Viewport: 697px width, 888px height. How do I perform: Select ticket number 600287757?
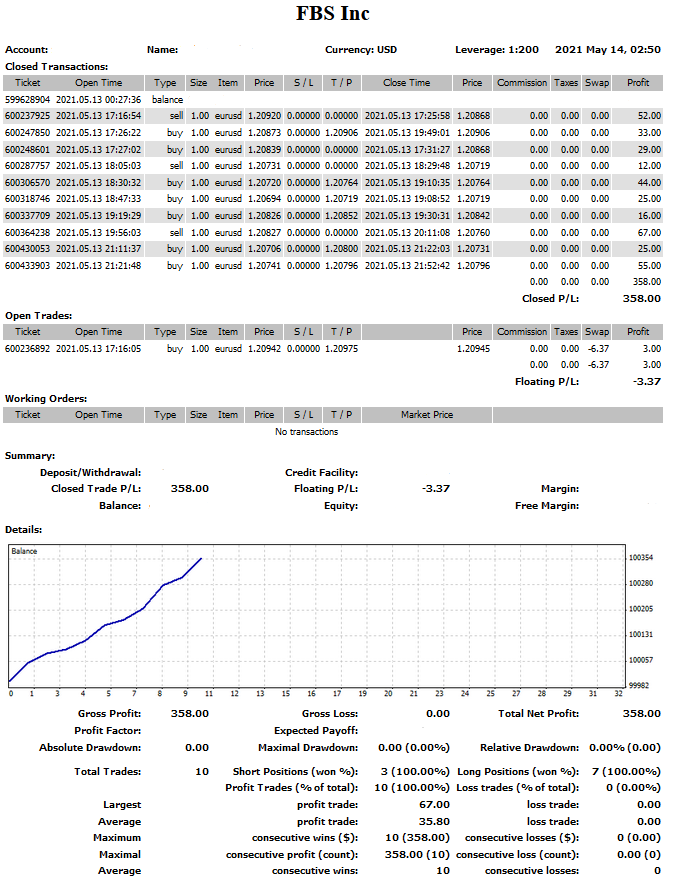[27, 166]
